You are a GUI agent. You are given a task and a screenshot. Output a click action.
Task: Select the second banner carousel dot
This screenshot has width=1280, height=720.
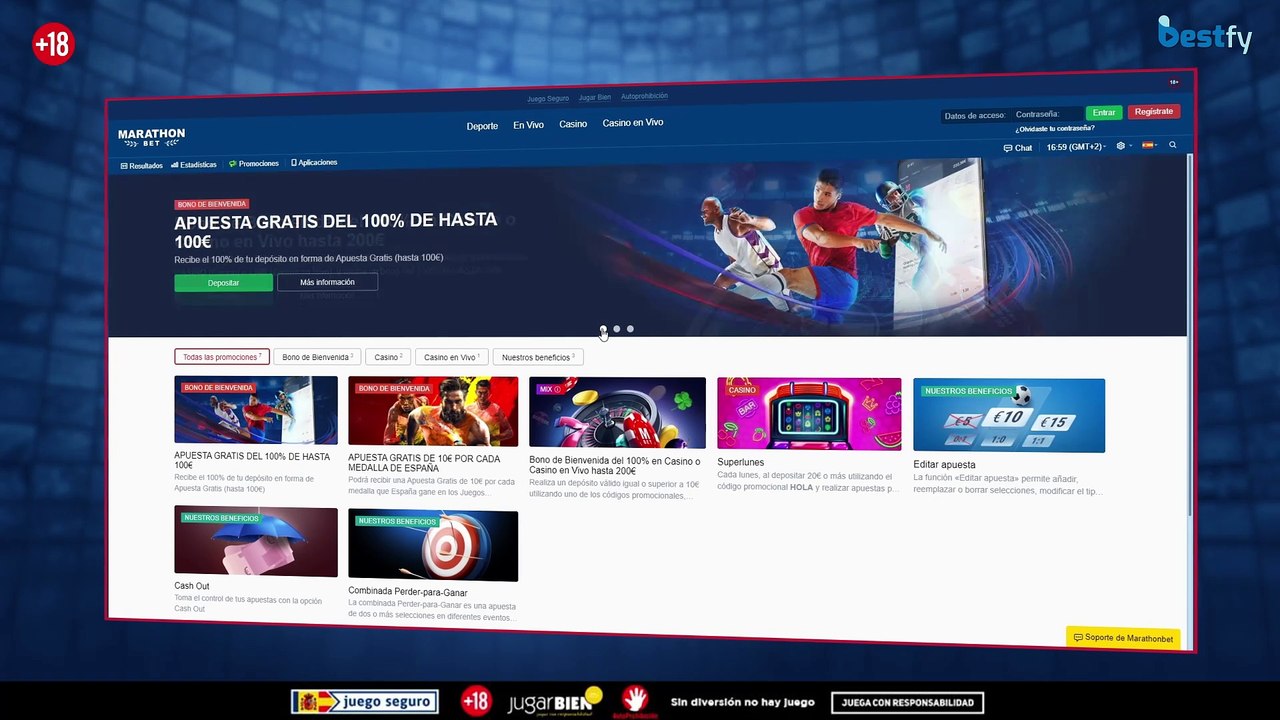[617, 329]
